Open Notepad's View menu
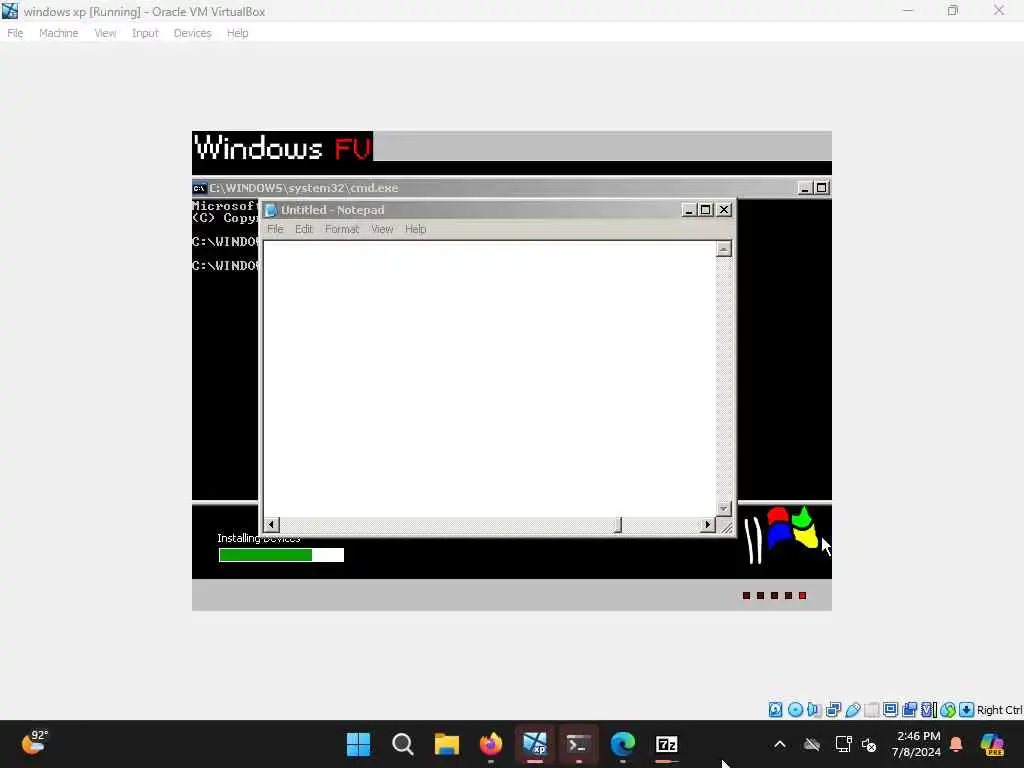This screenshot has height=768, width=1024. (381, 229)
